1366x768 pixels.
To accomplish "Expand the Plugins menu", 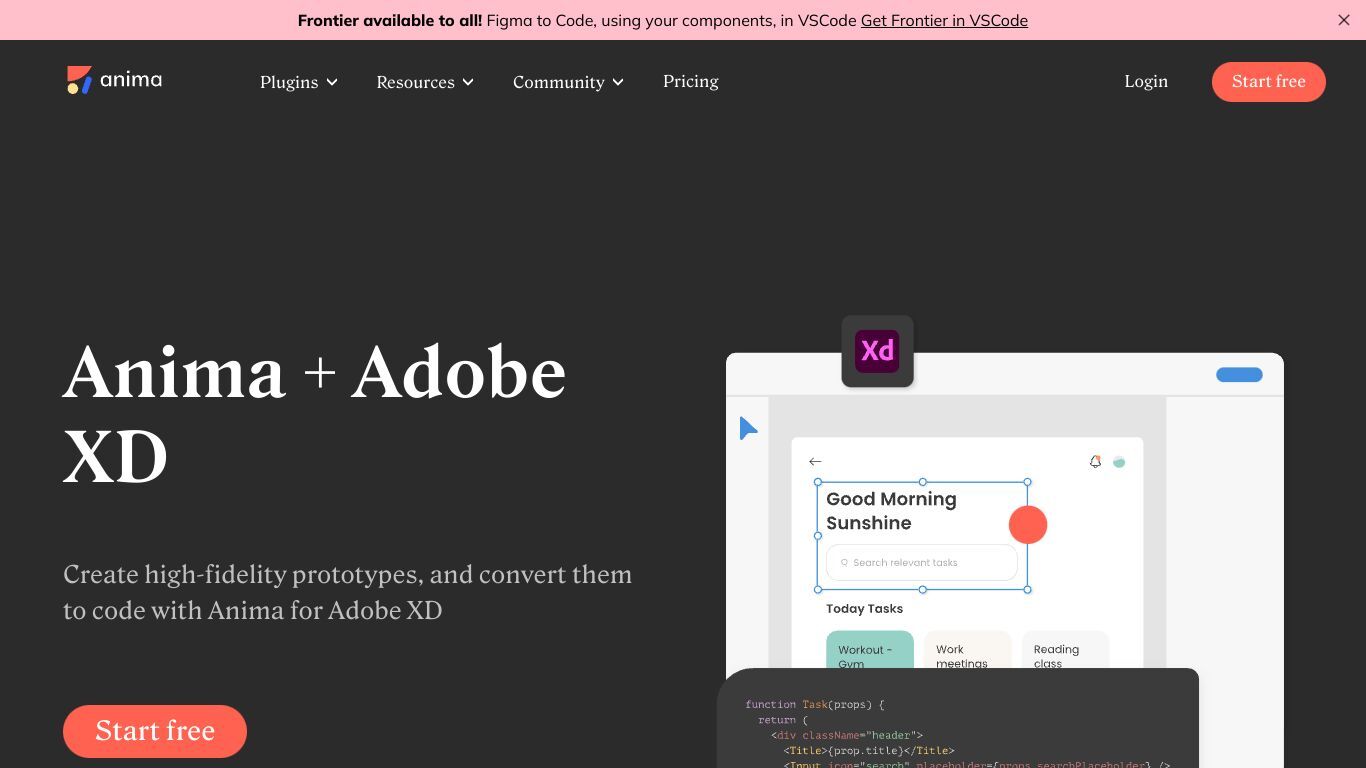I will (299, 82).
